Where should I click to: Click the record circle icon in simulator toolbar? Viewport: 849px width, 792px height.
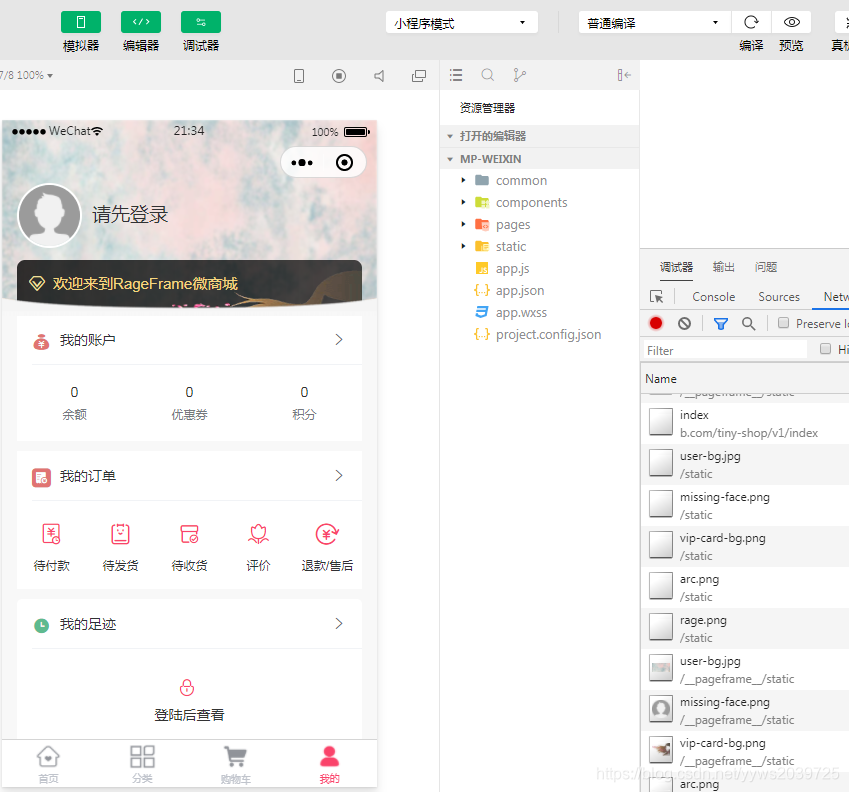click(339, 76)
